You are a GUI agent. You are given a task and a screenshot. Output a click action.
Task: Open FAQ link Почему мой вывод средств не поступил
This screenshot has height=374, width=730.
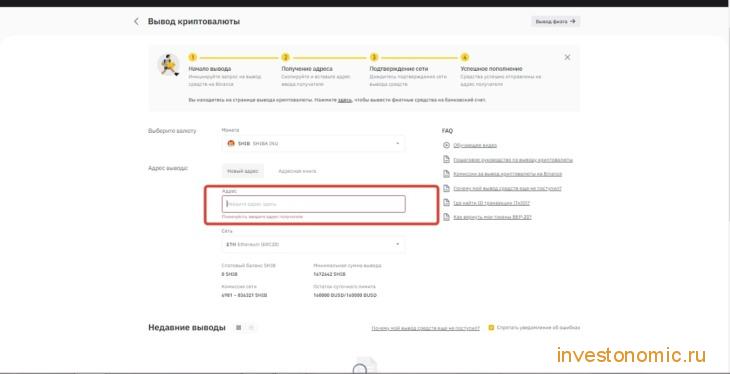[x=507, y=188]
